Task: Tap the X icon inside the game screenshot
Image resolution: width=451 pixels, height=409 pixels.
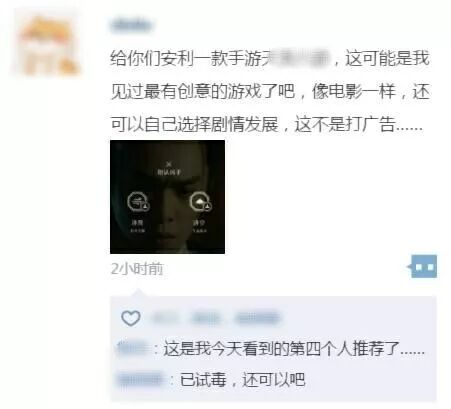Action: tap(169, 164)
